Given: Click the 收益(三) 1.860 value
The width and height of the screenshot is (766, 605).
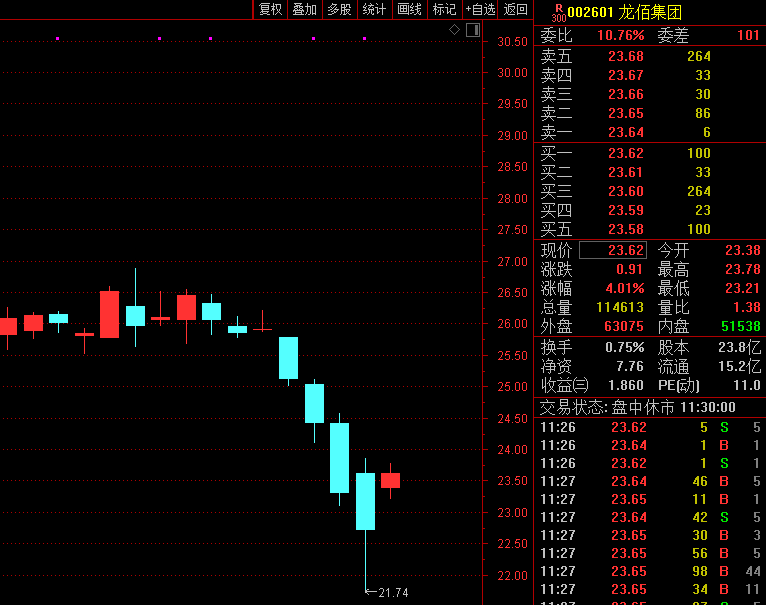Looking at the screenshot, I should pyautogui.click(x=626, y=386).
